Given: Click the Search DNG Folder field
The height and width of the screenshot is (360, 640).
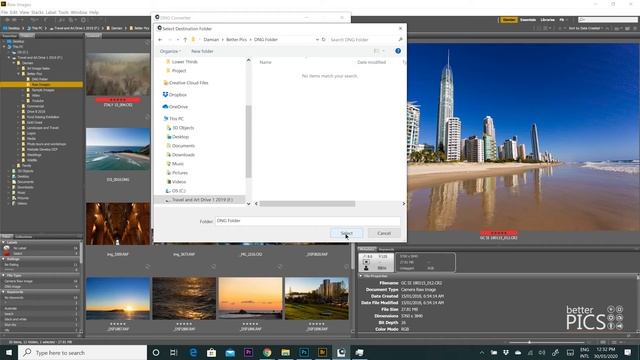Looking at the screenshot, I should (362, 40).
